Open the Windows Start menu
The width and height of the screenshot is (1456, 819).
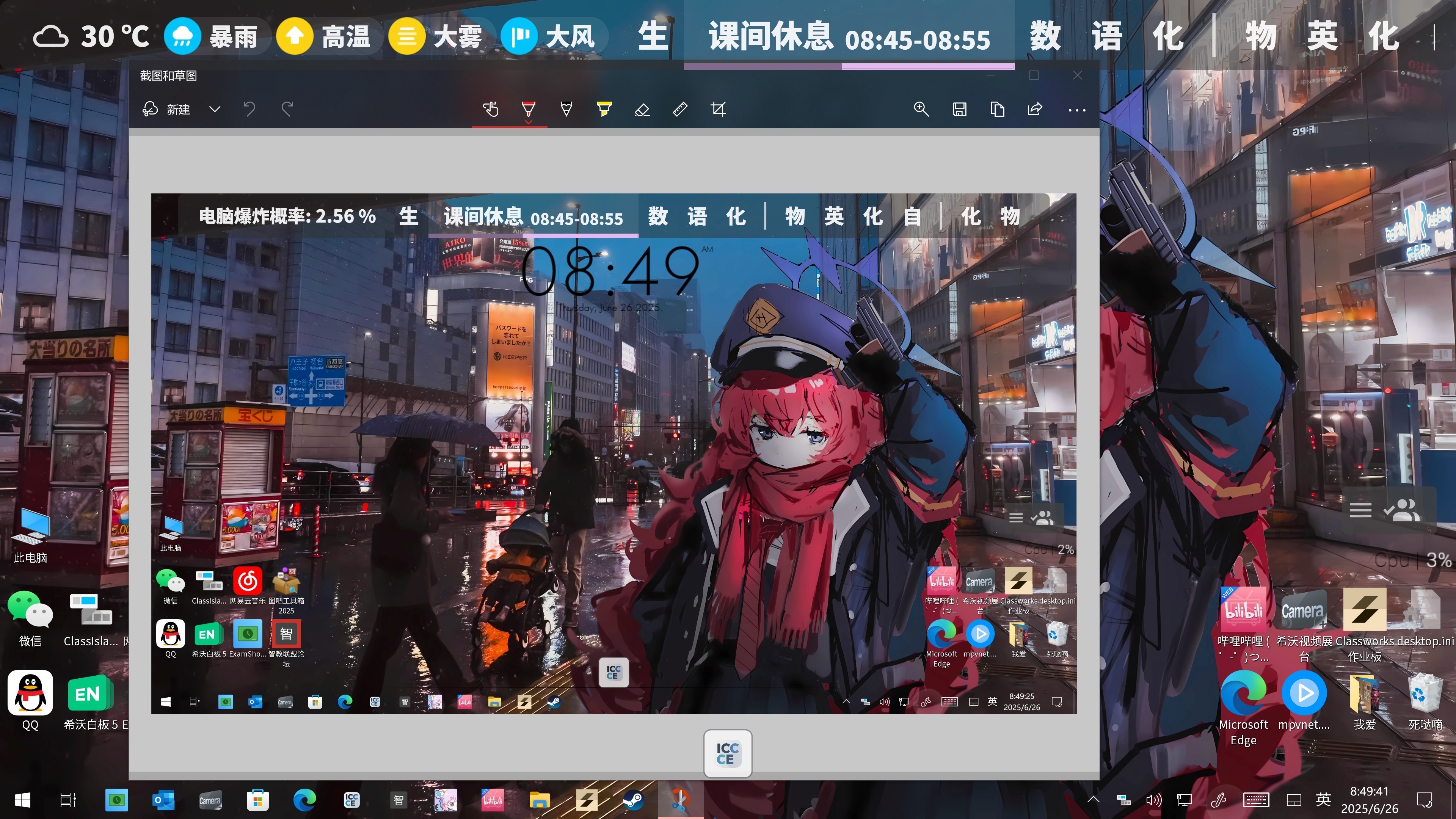coord(23,800)
